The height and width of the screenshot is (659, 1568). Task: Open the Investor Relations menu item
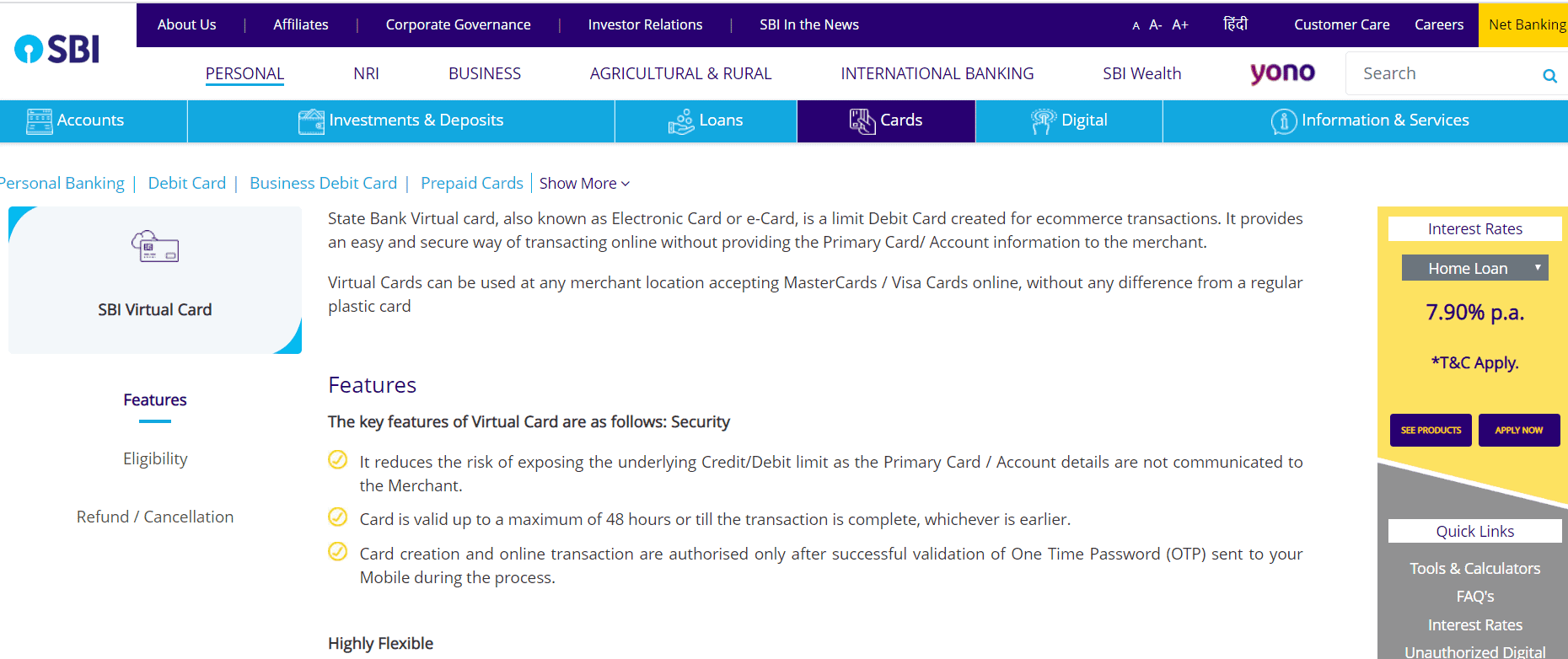tap(645, 24)
